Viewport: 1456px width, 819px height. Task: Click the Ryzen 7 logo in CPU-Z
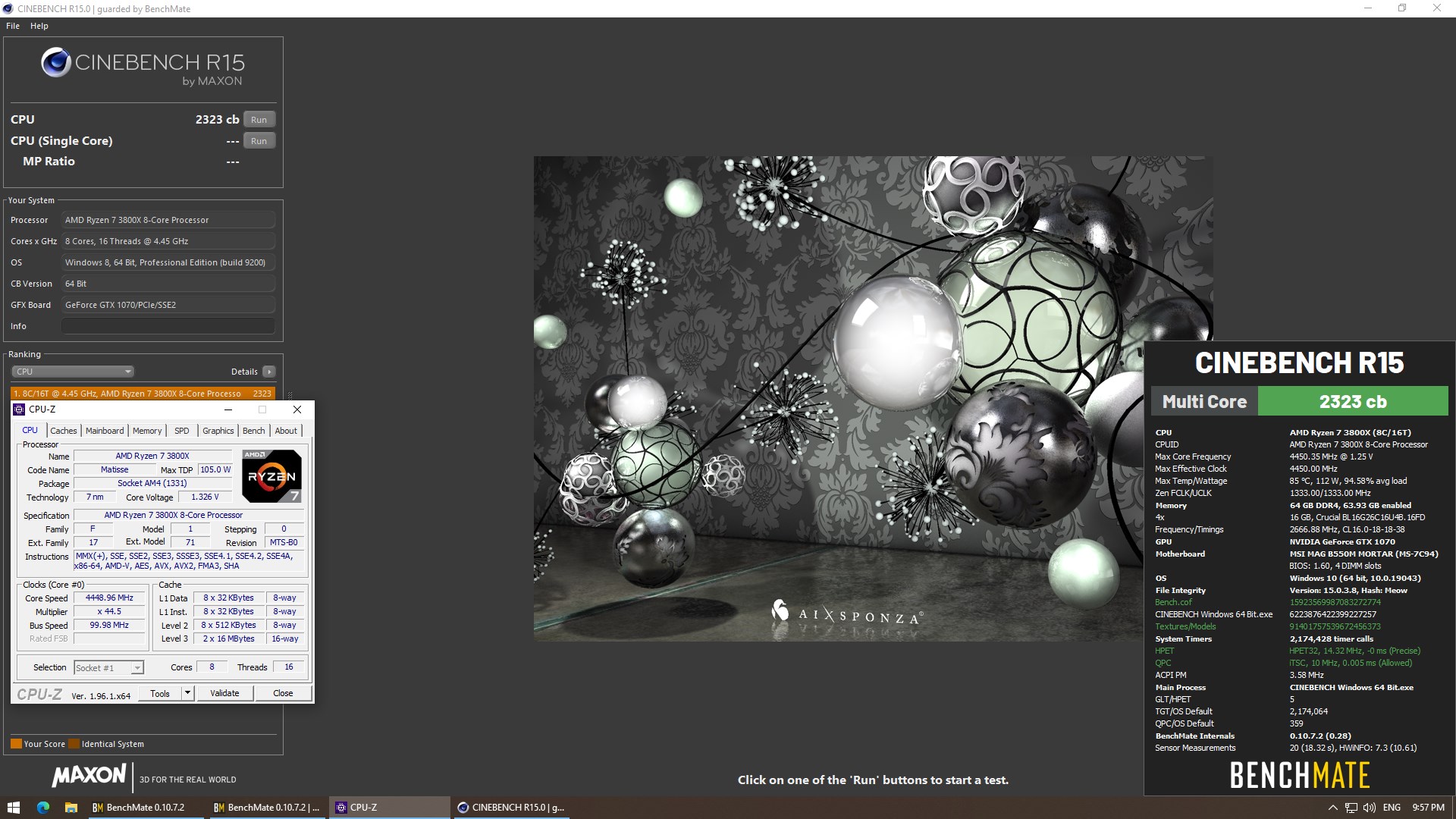pos(272,476)
